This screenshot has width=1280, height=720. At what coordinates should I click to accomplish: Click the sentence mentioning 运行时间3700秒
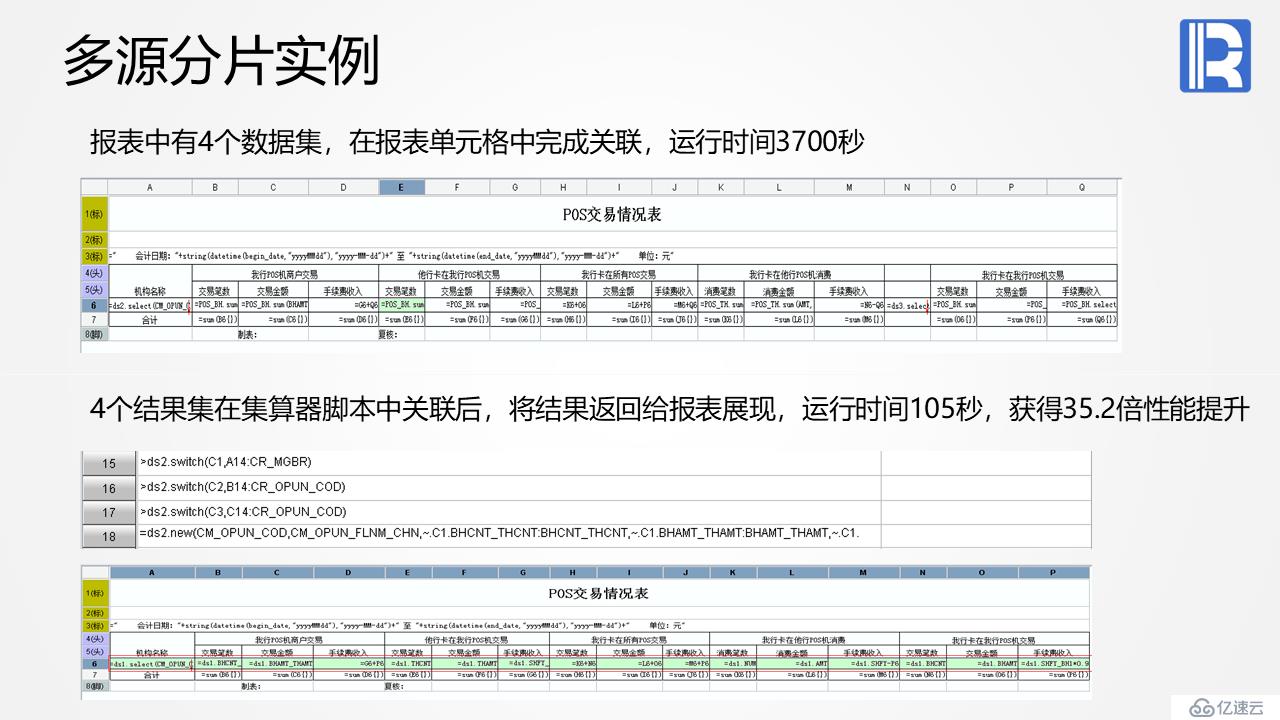click(476, 142)
